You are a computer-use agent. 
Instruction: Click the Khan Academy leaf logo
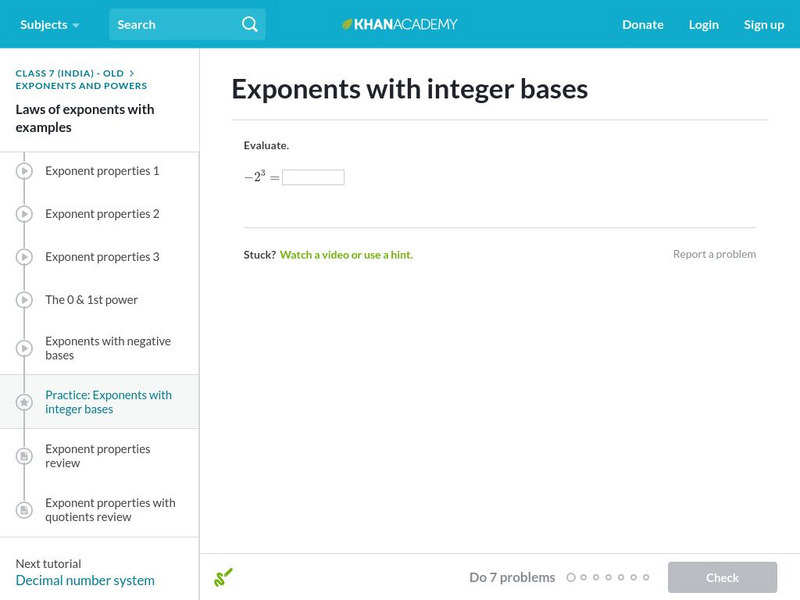pos(348,24)
